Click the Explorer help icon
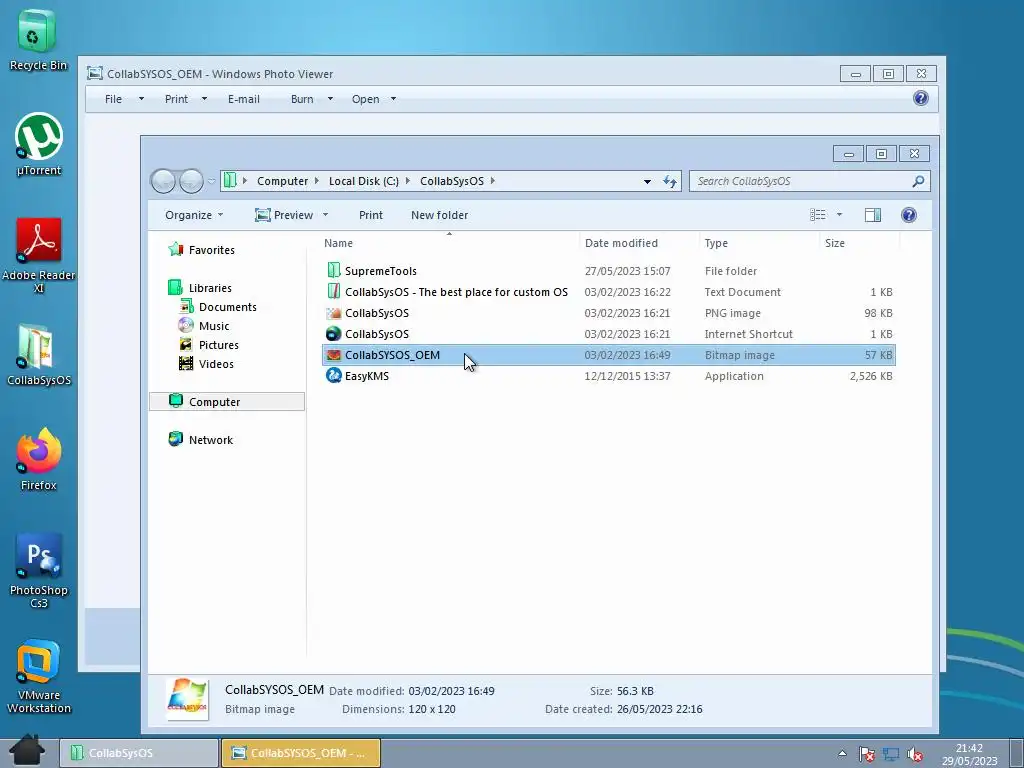The image size is (1024, 768). pyautogui.click(x=908, y=215)
